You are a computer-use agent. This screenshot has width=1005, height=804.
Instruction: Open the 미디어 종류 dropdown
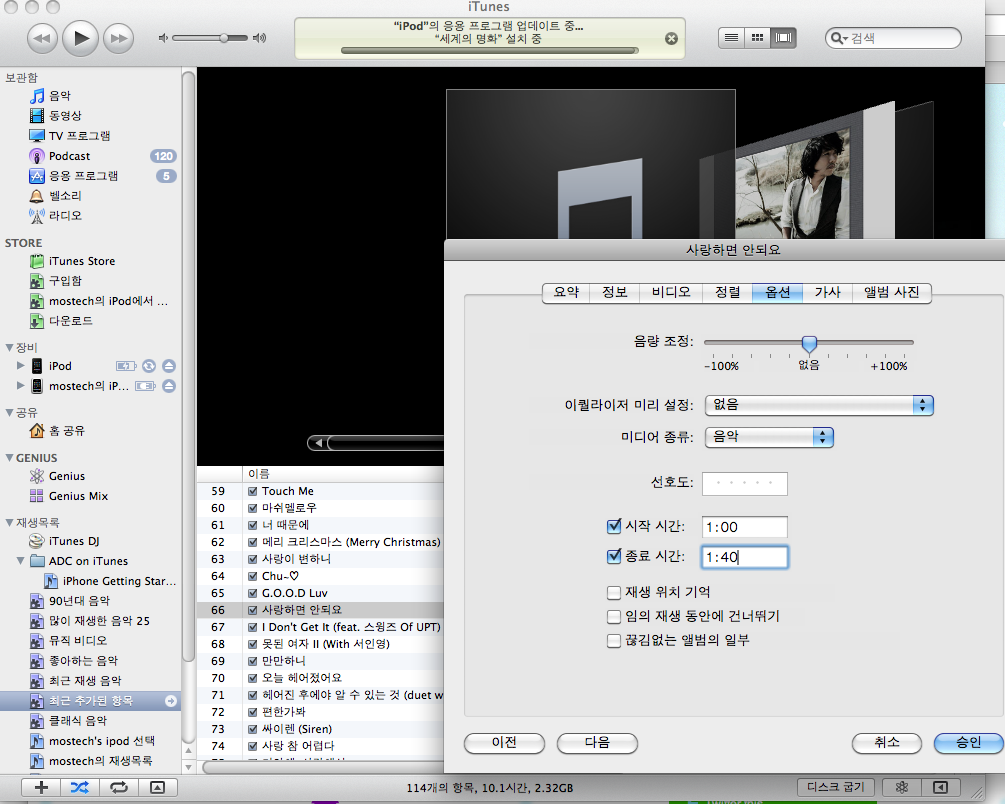click(x=769, y=437)
